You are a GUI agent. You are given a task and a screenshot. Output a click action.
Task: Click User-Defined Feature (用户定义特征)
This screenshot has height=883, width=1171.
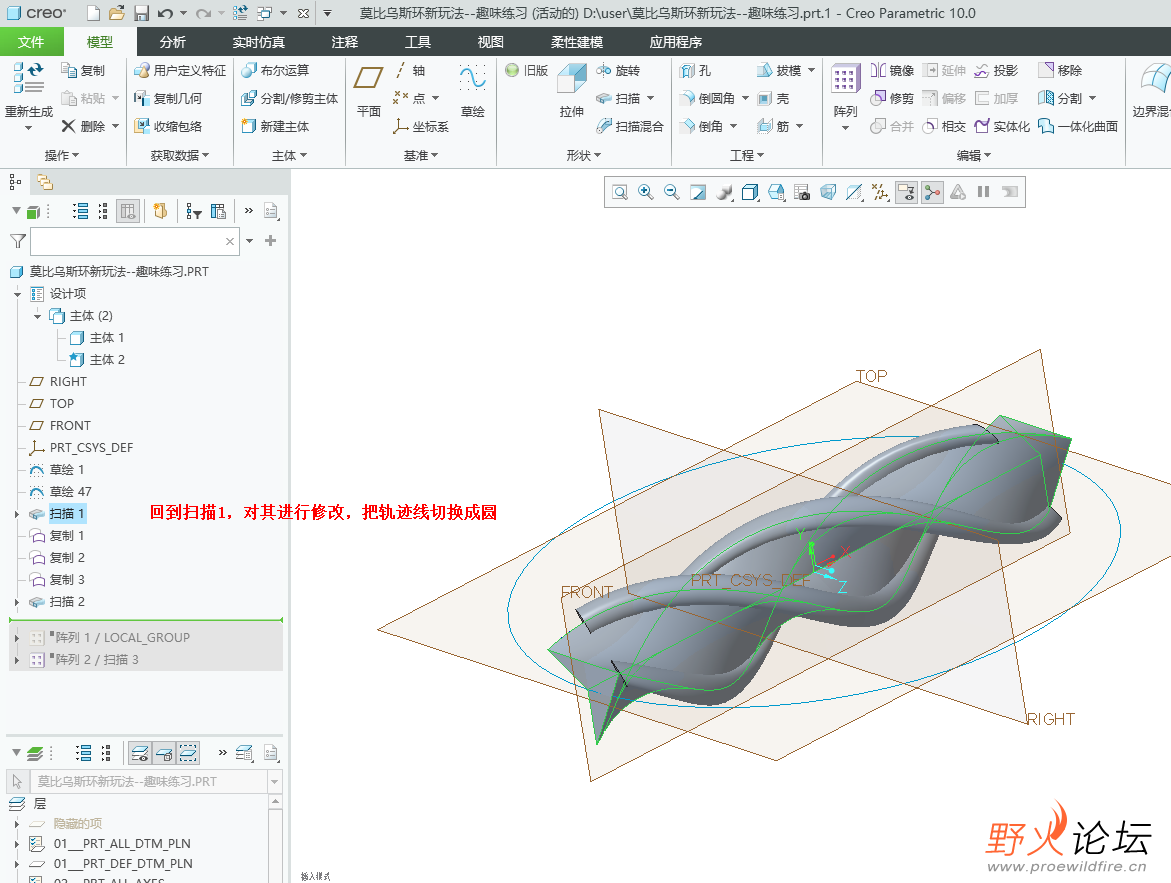pos(179,70)
